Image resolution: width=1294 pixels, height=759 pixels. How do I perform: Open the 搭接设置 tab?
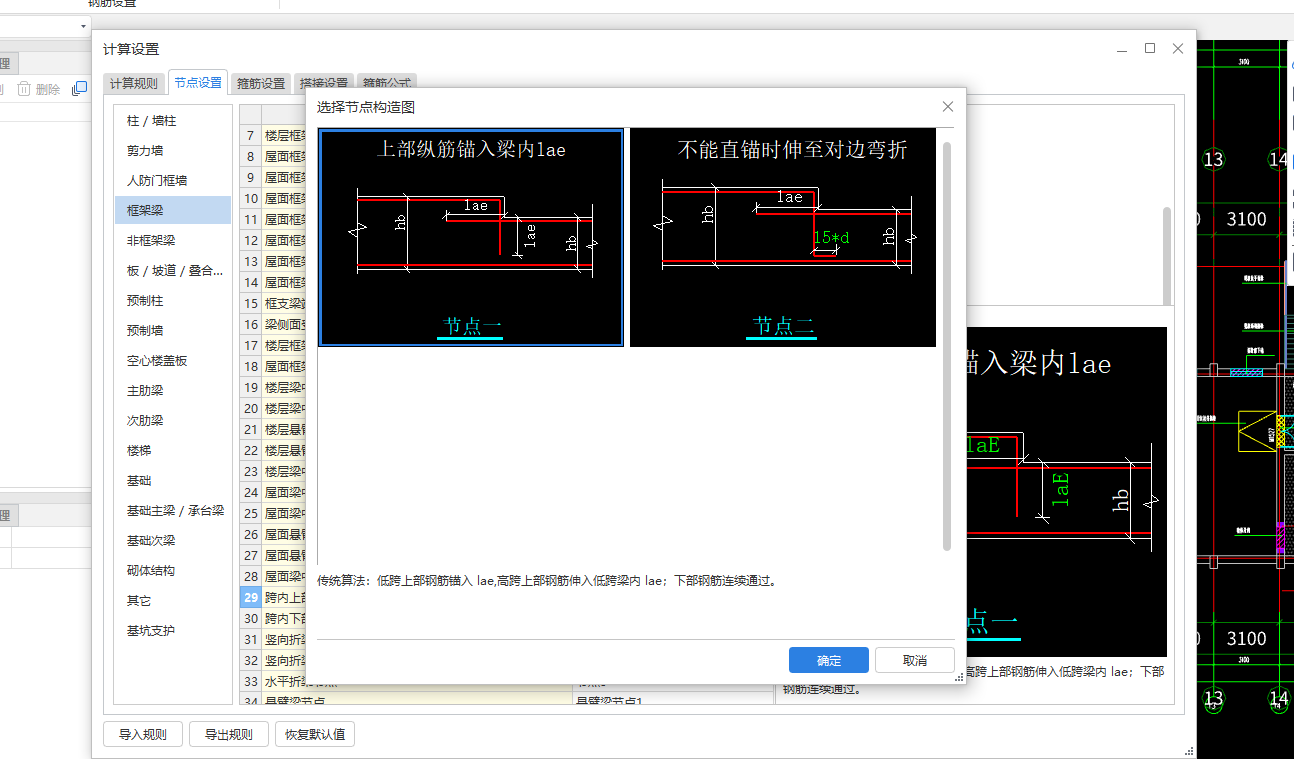pos(324,84)
